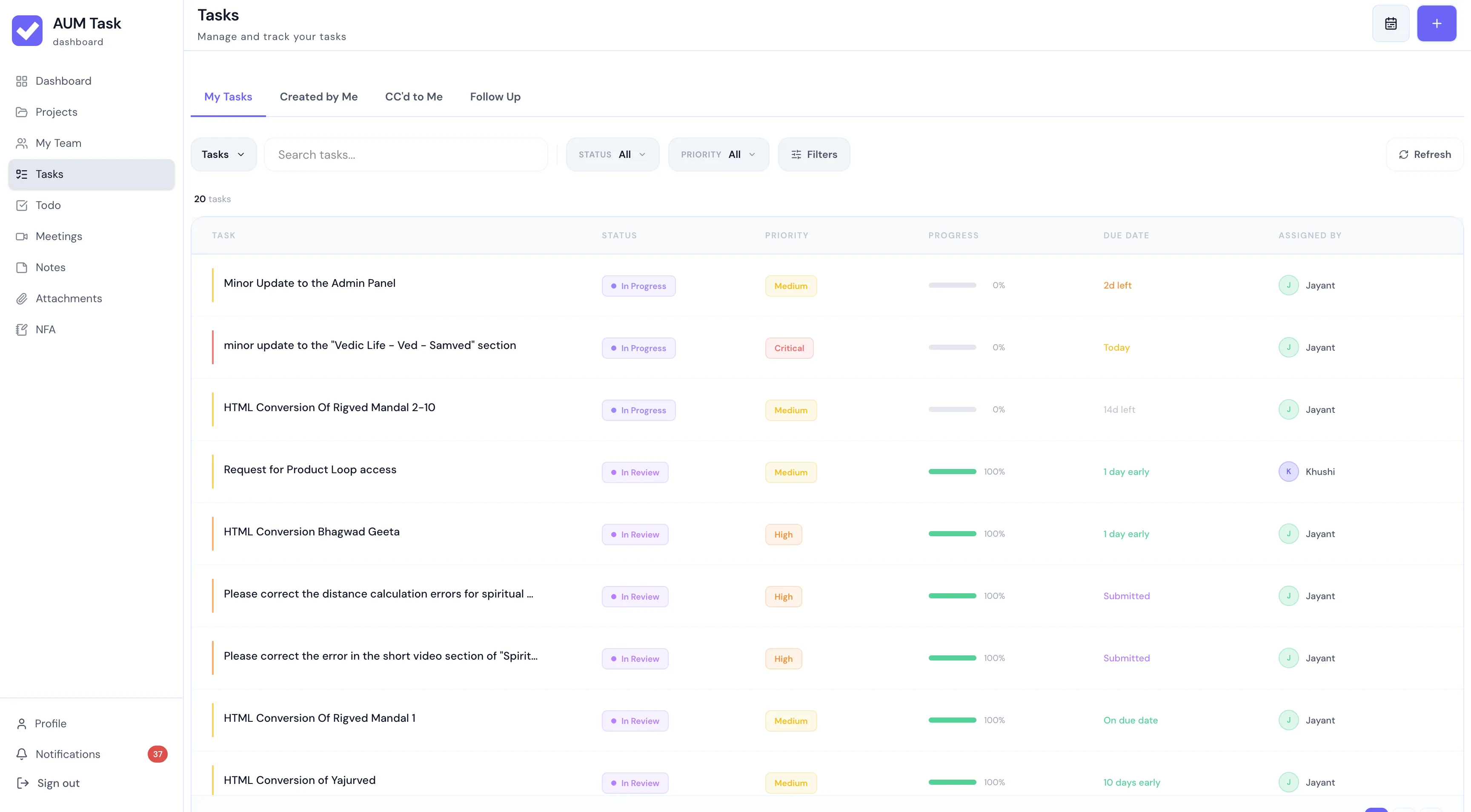Click the AUM Task checkmark logo

point(27,31)
